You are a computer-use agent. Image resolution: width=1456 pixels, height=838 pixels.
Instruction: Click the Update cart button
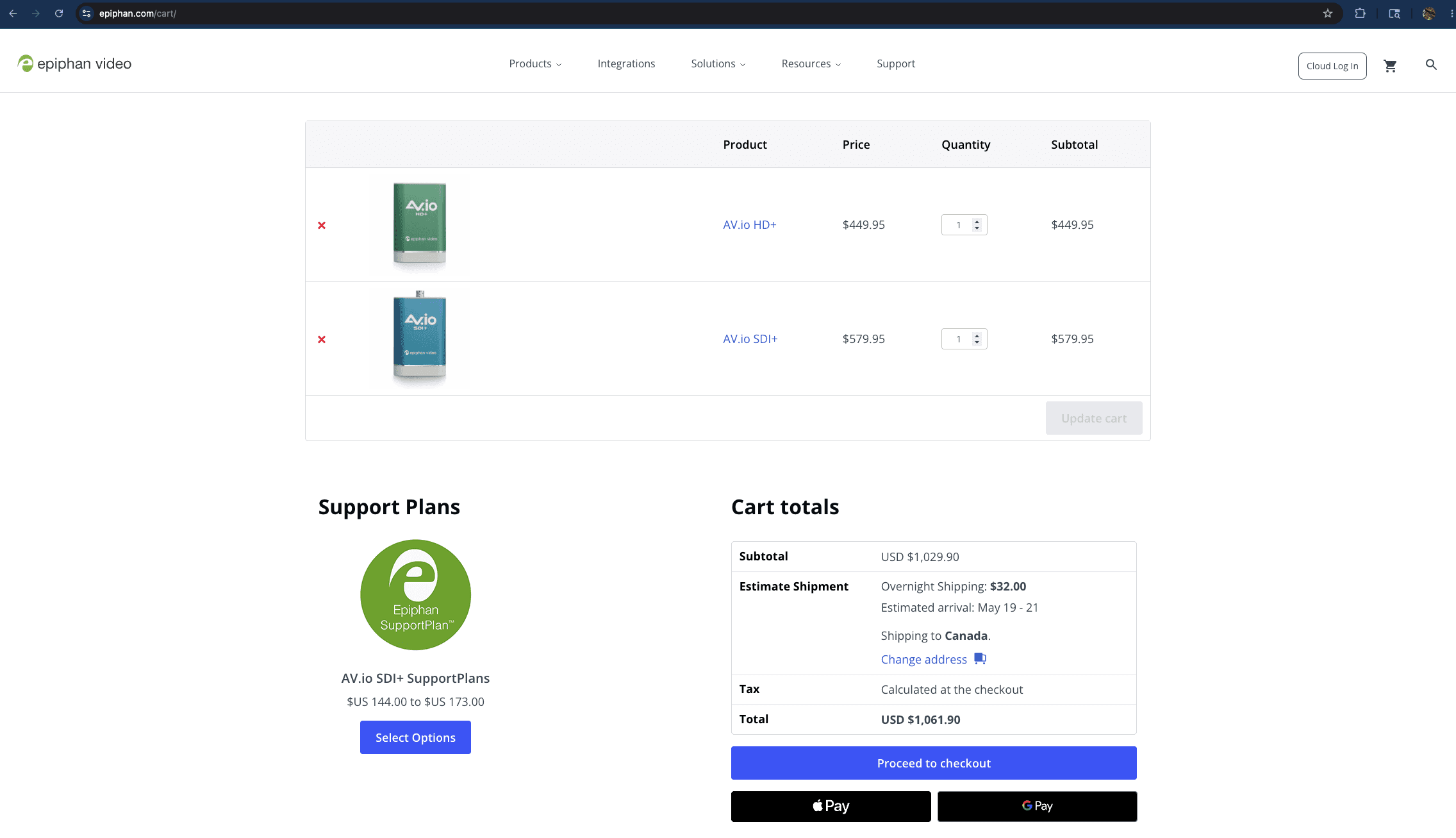coord(1094,418)
